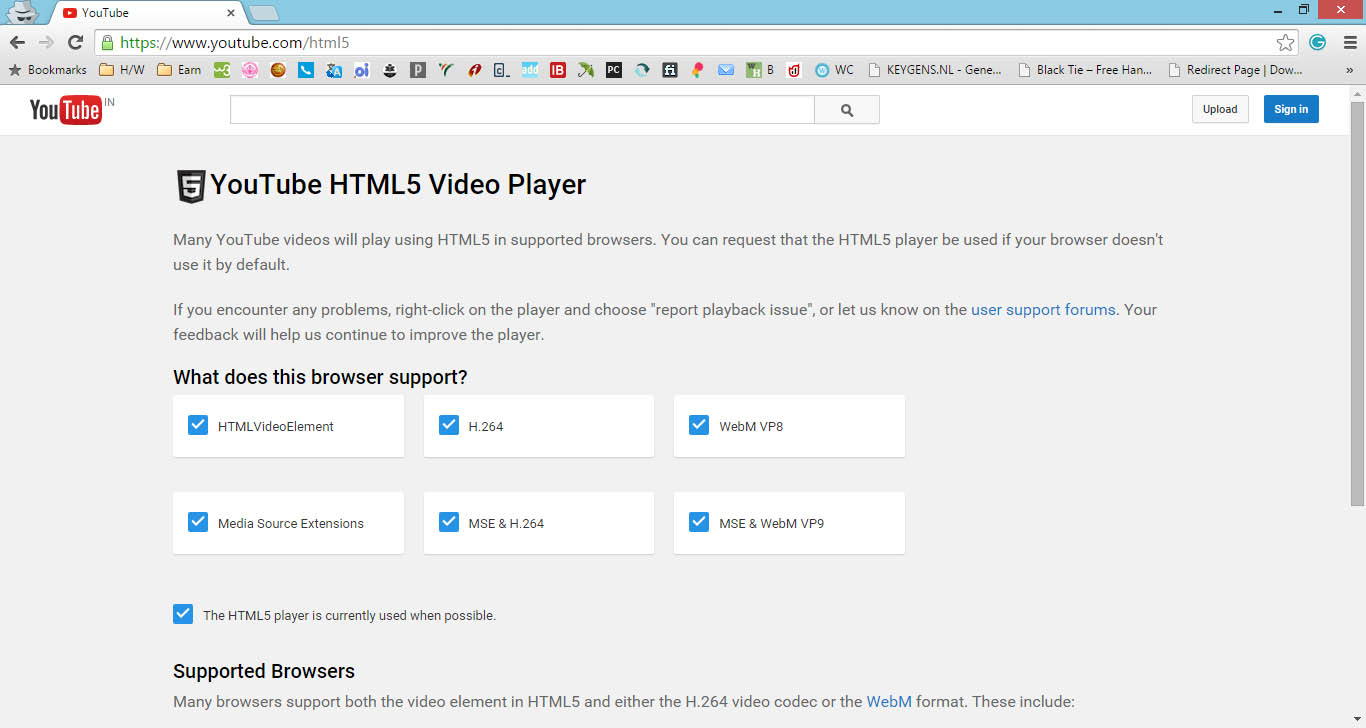1366x728 pixels.
Task: Reload the page with the refresh icon
Action: click(75, 42)
